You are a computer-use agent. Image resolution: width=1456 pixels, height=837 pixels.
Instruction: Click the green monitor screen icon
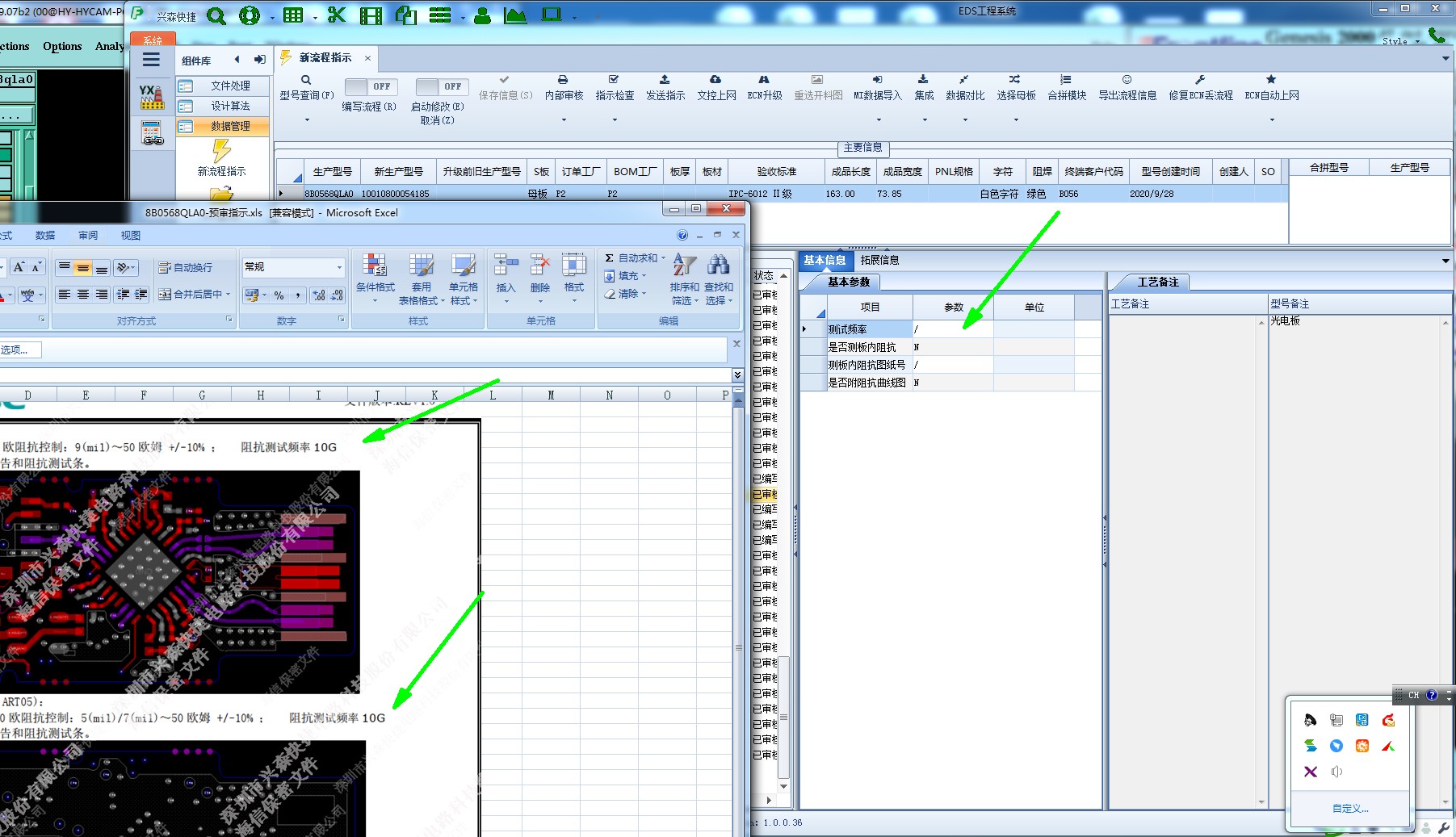click(x=552, y=15)
